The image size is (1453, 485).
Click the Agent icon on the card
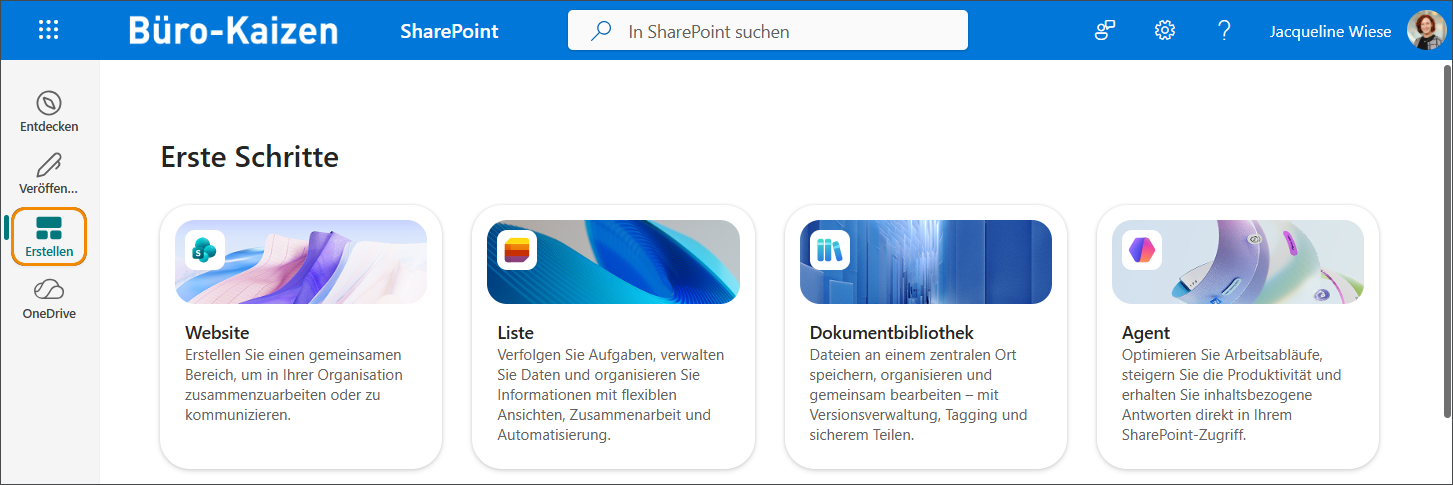[1142, 250]
